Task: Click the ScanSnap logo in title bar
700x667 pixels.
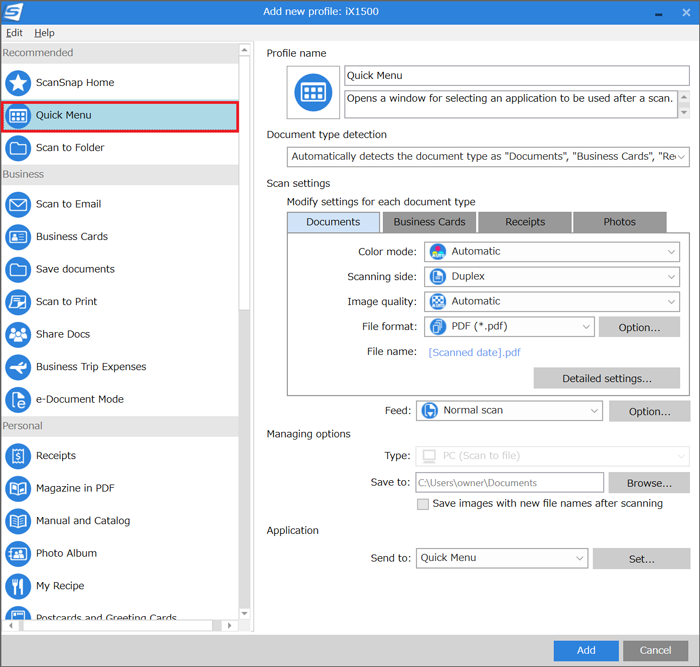Action: 13,12
